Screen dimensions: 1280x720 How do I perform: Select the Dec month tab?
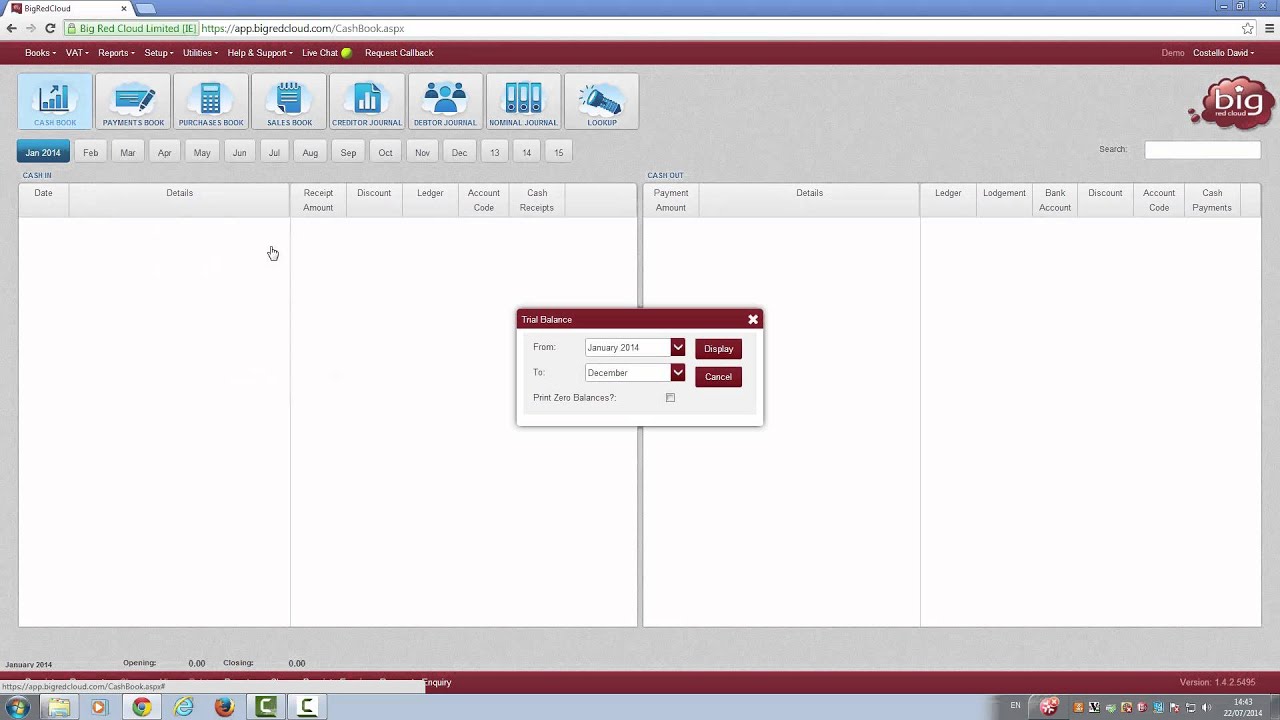(x=459, y=153)
